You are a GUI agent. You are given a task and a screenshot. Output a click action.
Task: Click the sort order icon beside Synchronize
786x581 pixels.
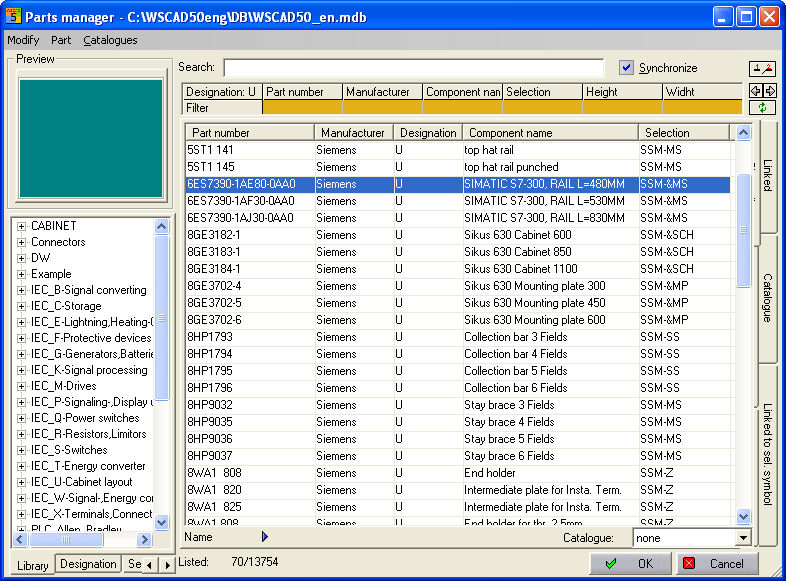762,69
